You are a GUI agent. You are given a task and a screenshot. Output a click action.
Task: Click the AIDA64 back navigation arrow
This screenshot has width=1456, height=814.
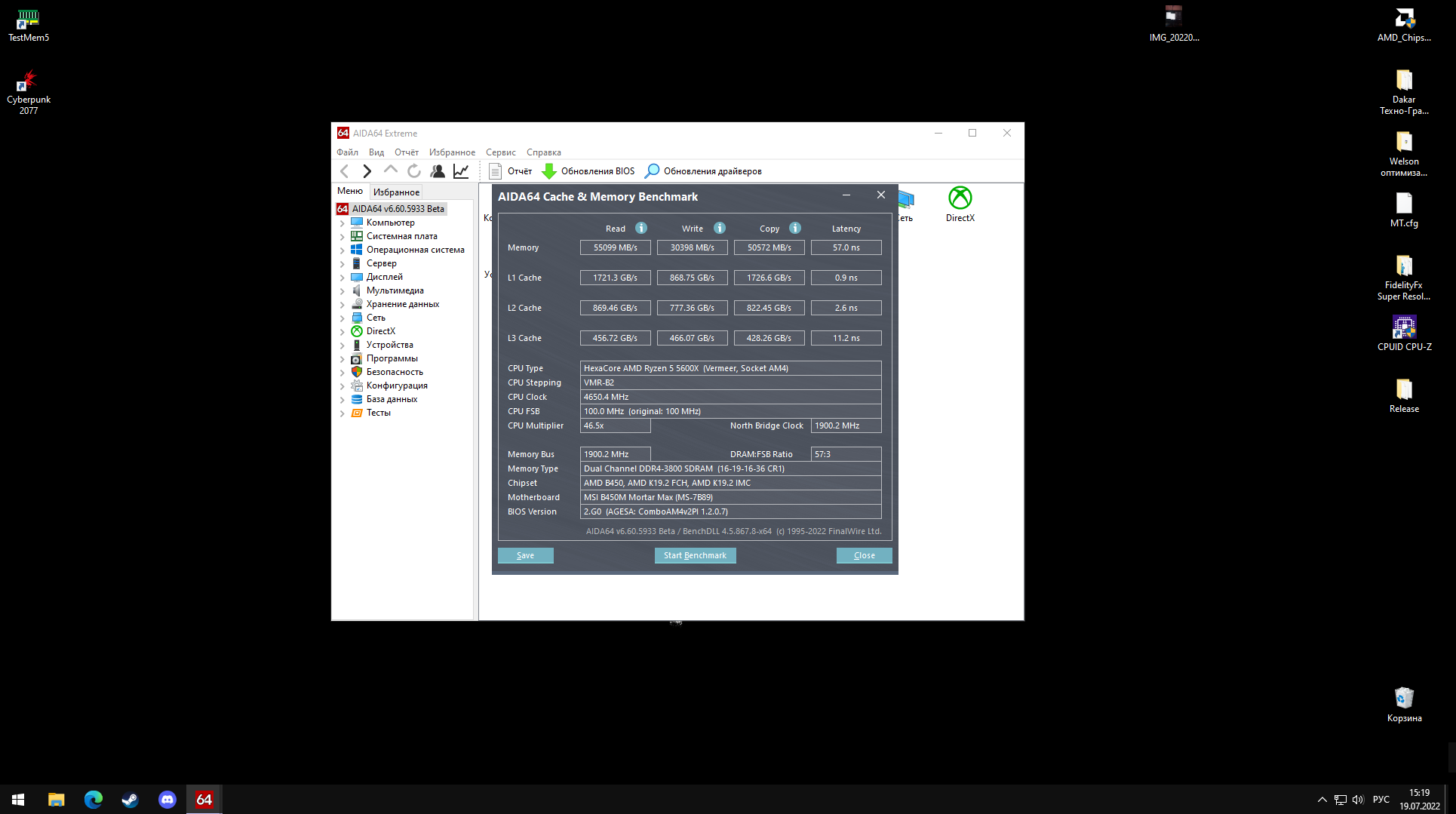[345, 171]
